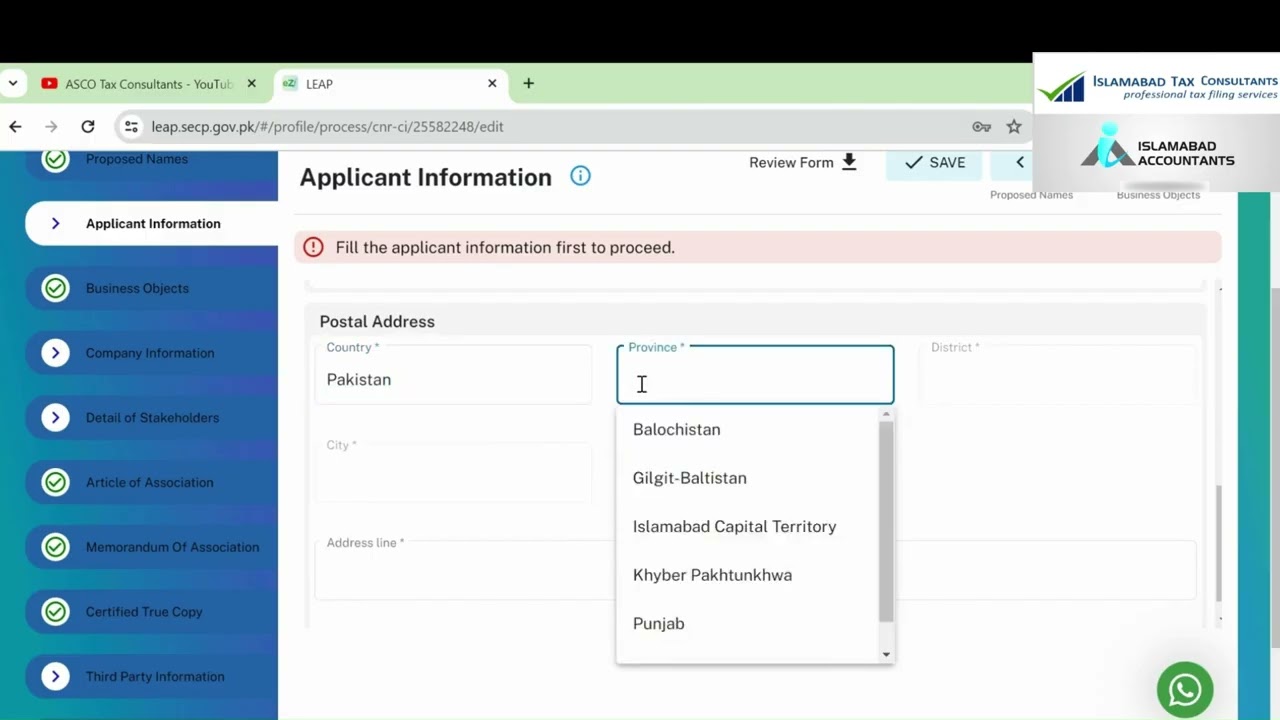The width and height of the screenshot is (1280, 720).
Task: Click the Certified True Copy check icon
Action: (56, 611)
